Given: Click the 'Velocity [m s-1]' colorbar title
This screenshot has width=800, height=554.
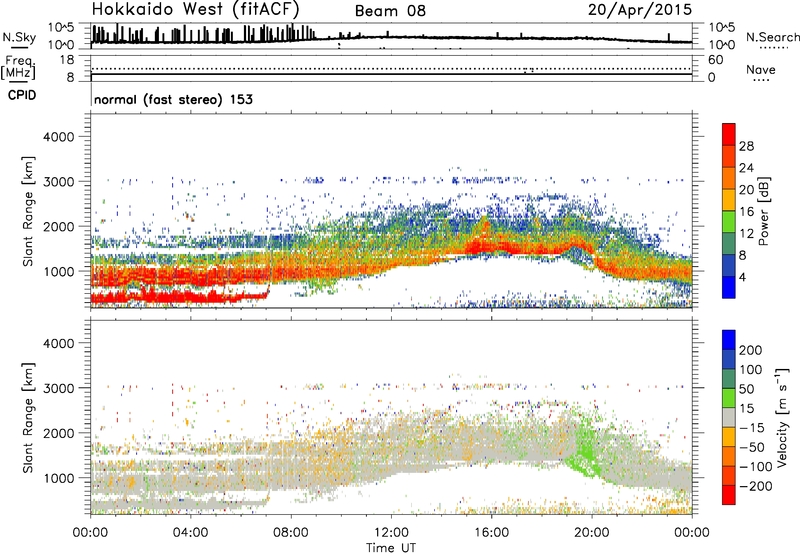Looking at the screenshot, I should pyautogui.click(x=783, y=417).
